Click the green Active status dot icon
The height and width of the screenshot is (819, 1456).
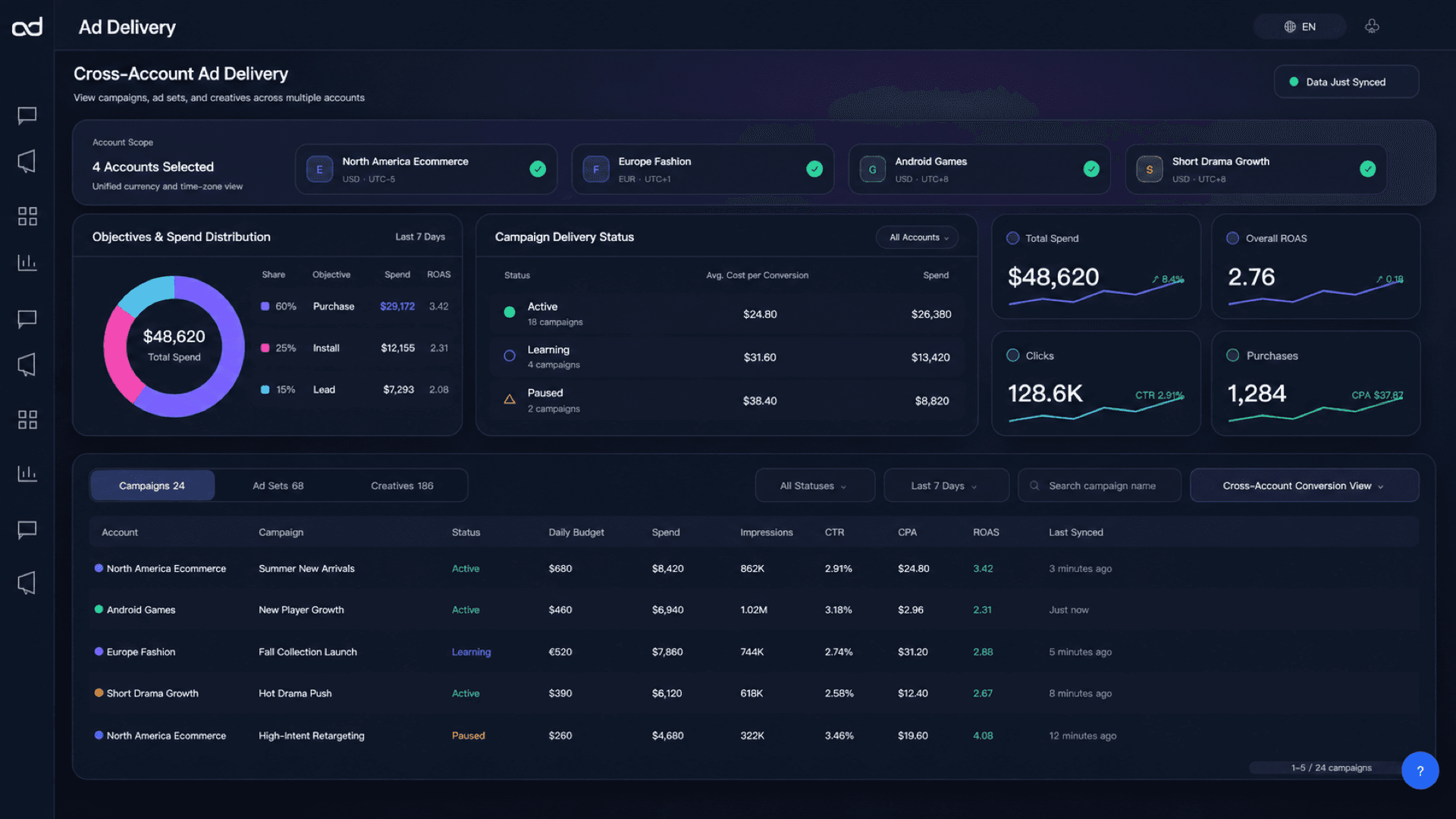510,312
